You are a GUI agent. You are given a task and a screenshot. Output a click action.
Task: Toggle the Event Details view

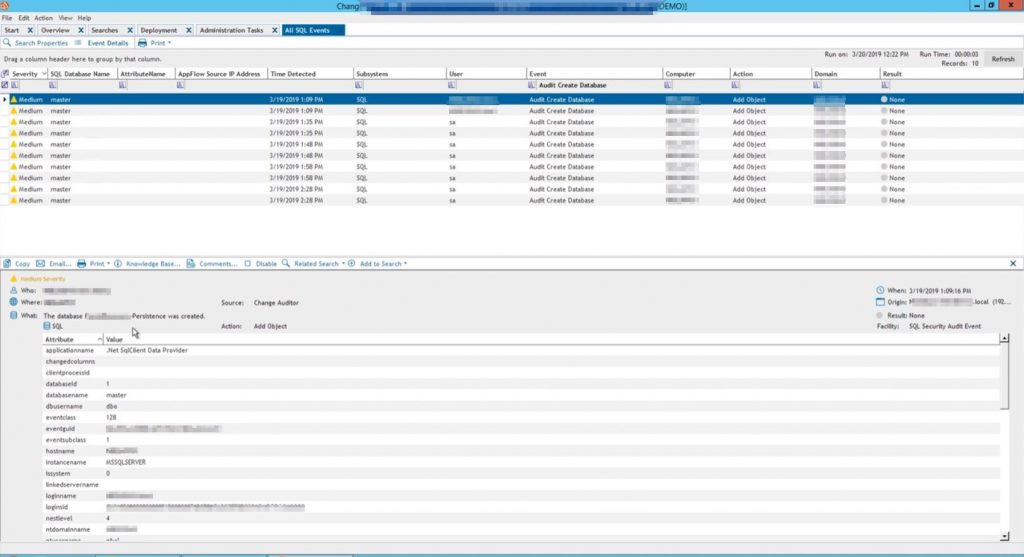(x=102, y=43)
